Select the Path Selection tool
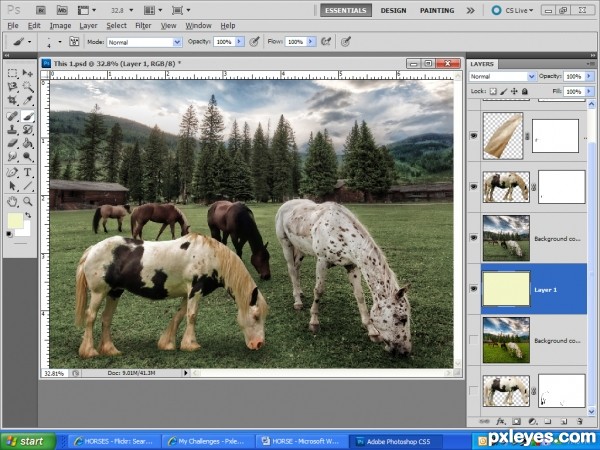Image resolution: width=600 pixels, height=450 pixels. tap(12, 186)
